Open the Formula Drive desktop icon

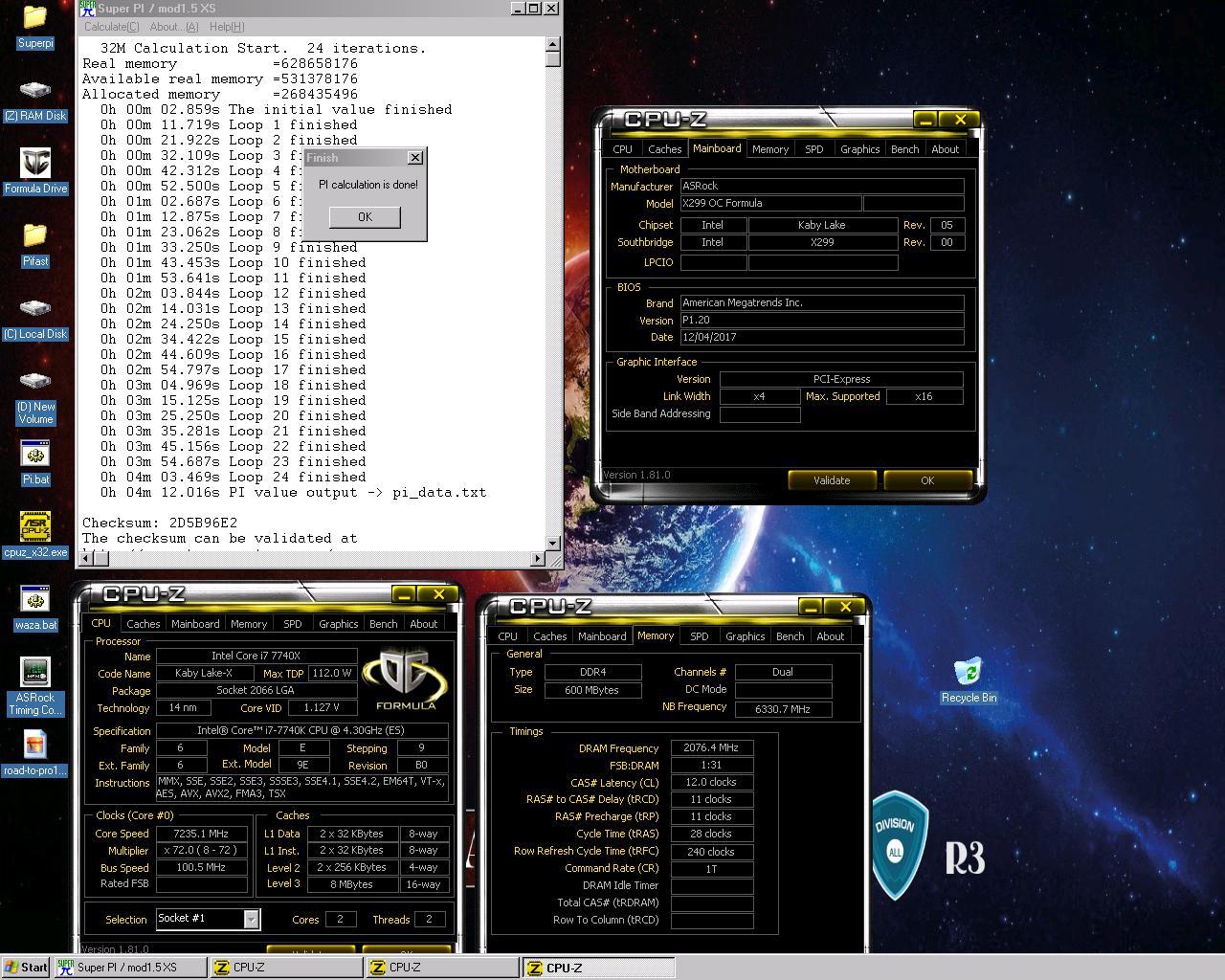click(35, 172)
